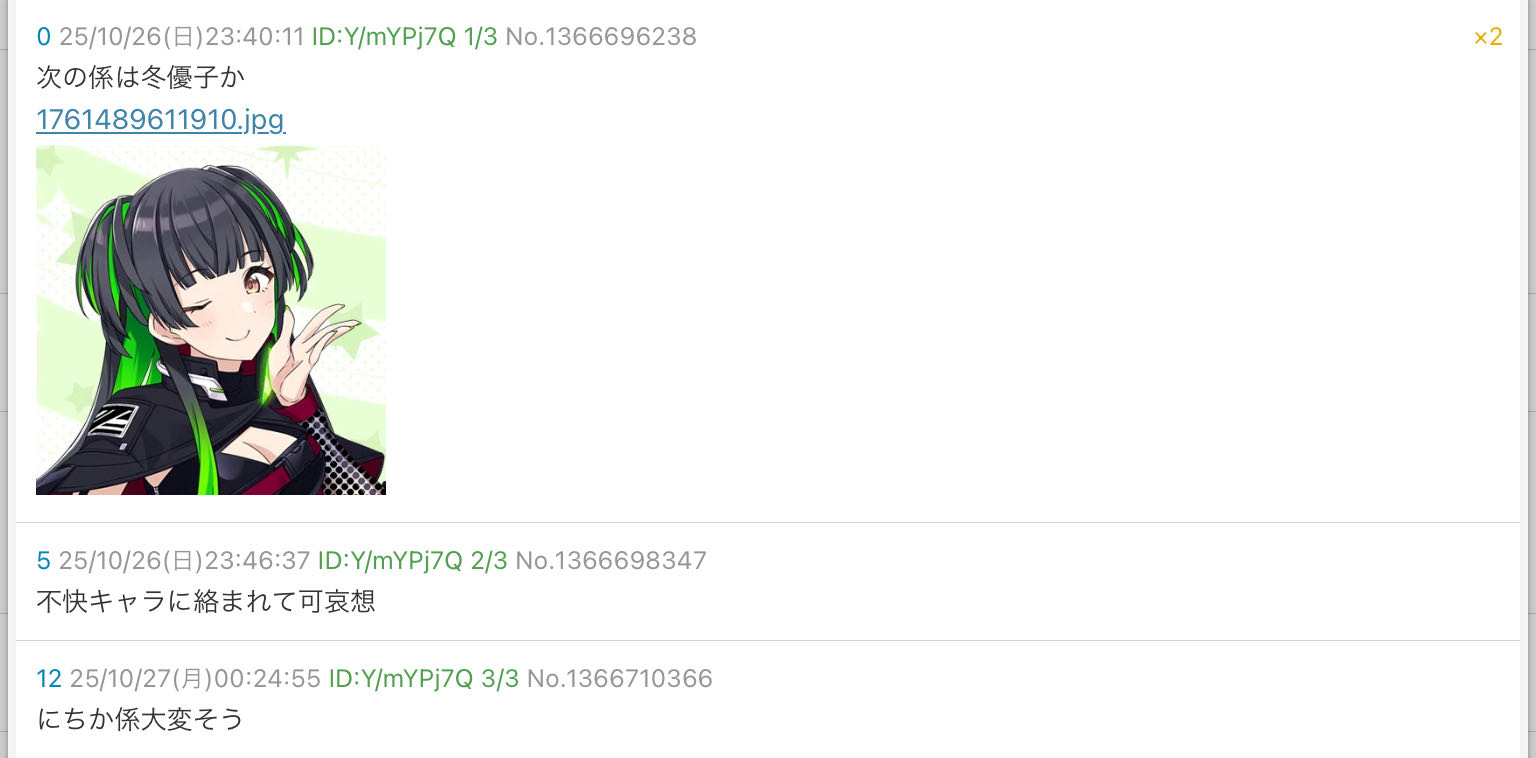Click No.1366698347 post number
This screenshot has height=758, width=1536.
[x=611, y=561]
